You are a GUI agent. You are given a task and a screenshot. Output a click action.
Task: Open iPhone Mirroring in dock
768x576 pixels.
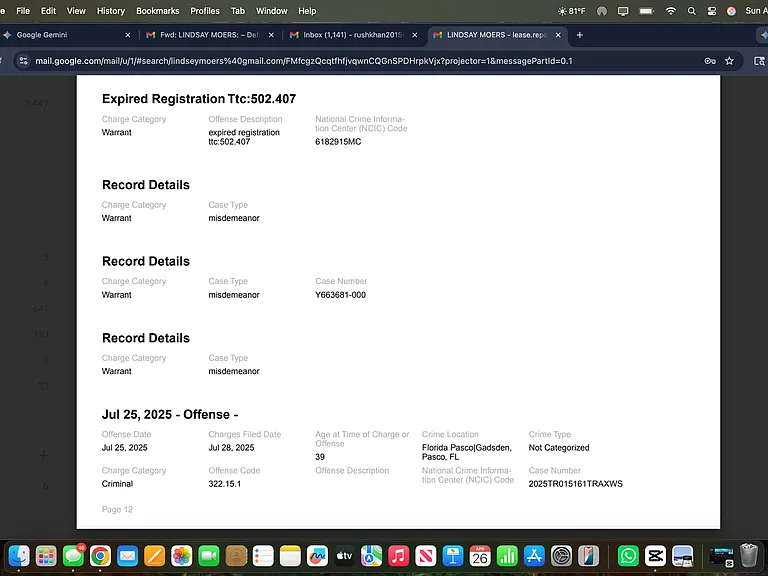click(588, 556)
